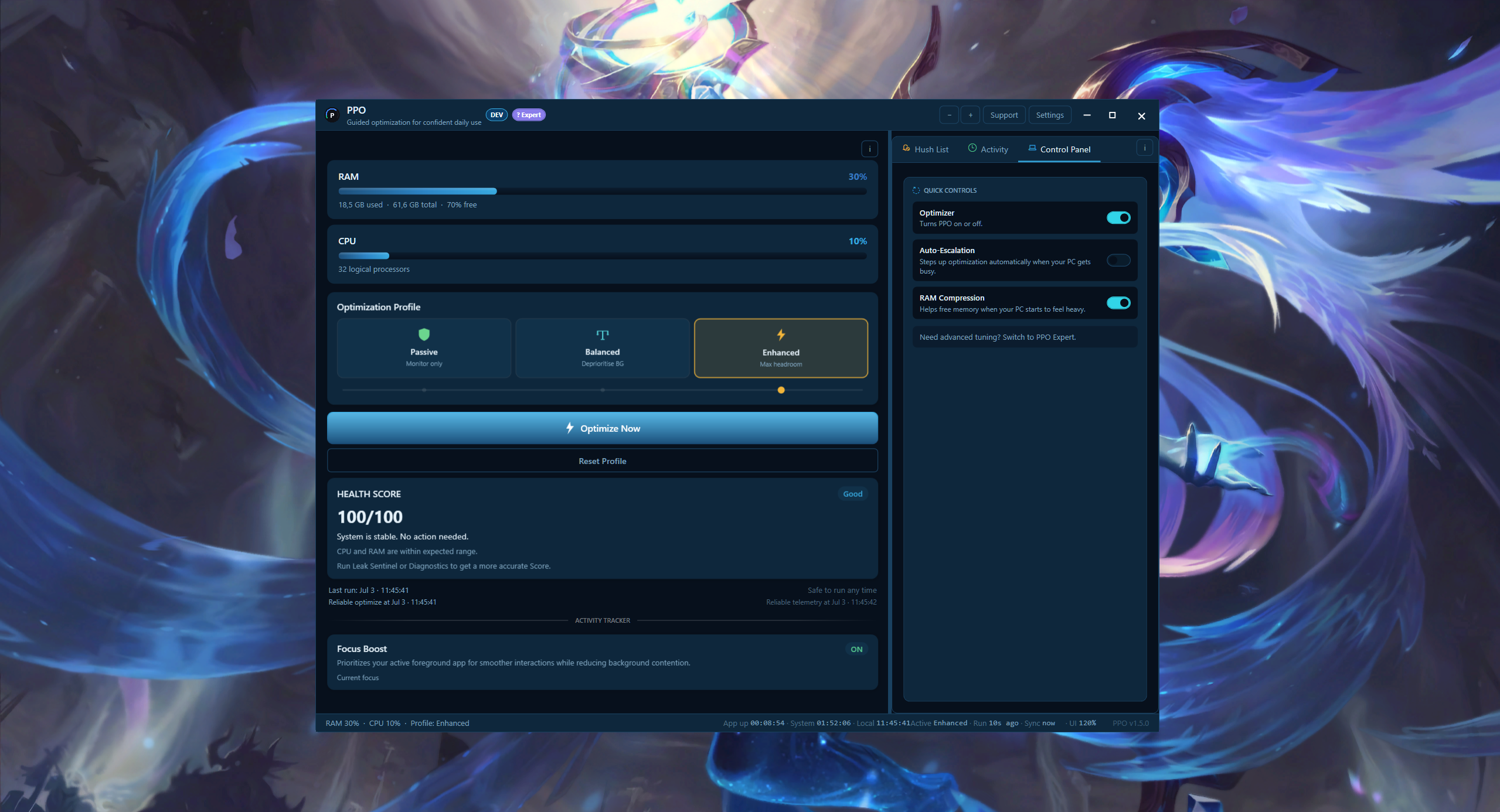Click 'RAM 30%' in status bar

pyautogui.click(x=342, y=724)
